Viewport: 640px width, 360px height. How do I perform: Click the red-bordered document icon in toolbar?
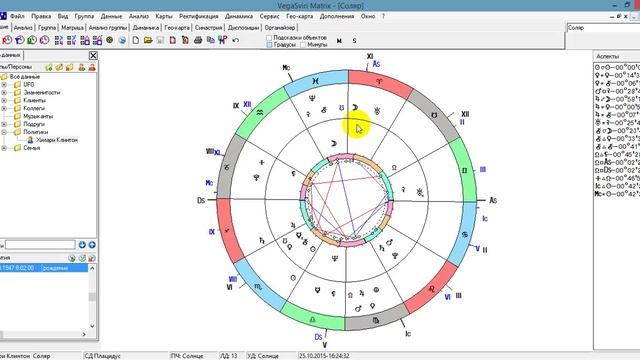[x=173, y=40]
